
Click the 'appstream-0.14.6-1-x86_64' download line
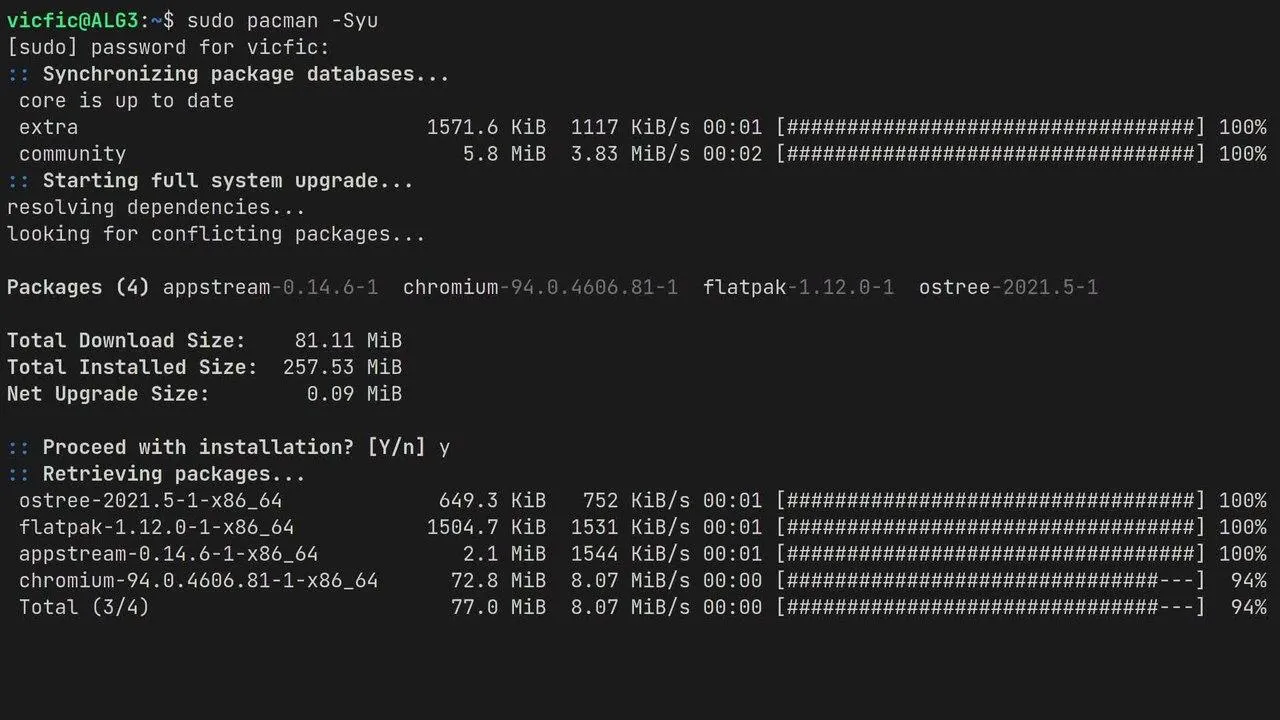coord(643,554)
